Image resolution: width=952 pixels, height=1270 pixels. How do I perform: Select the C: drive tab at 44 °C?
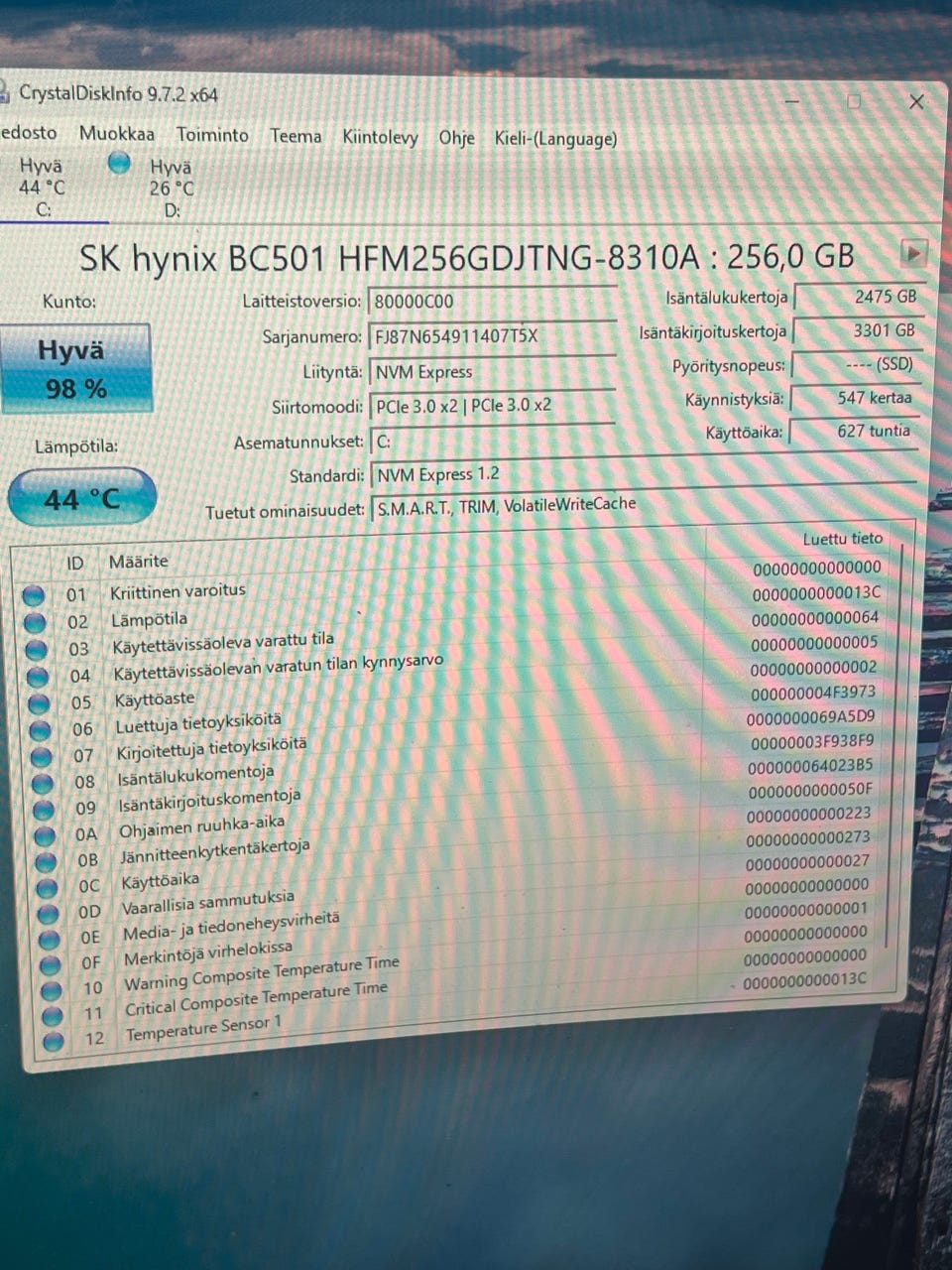point(42,188)
